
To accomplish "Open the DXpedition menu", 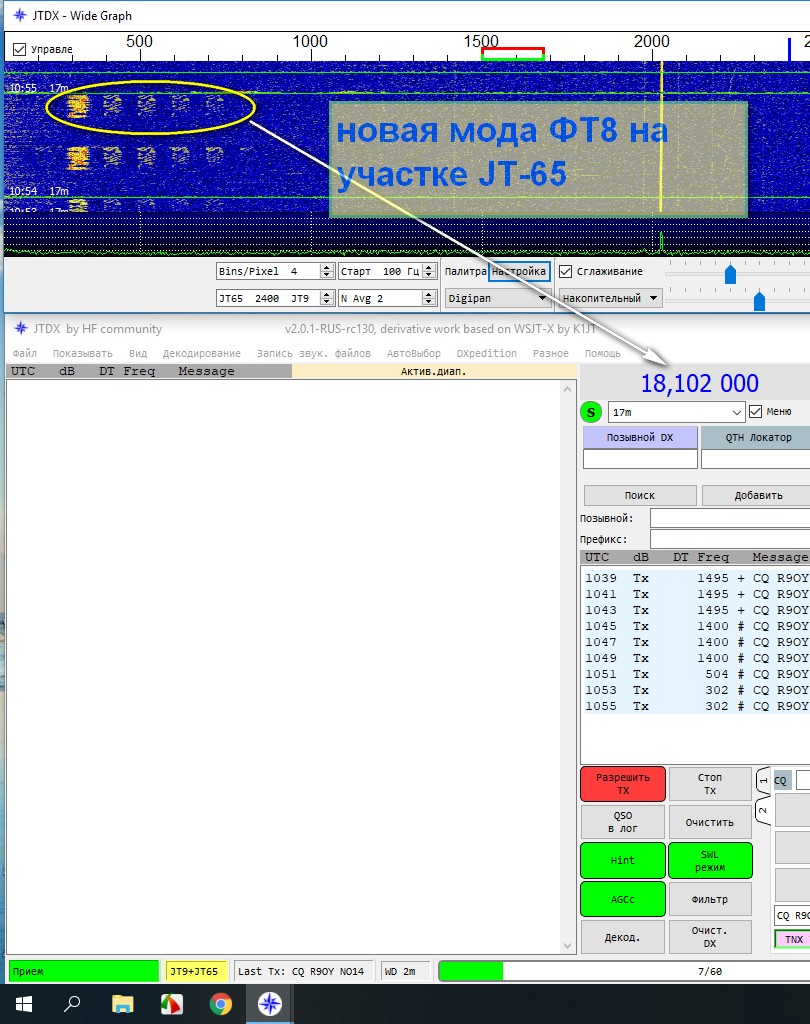I will point(486,353).
